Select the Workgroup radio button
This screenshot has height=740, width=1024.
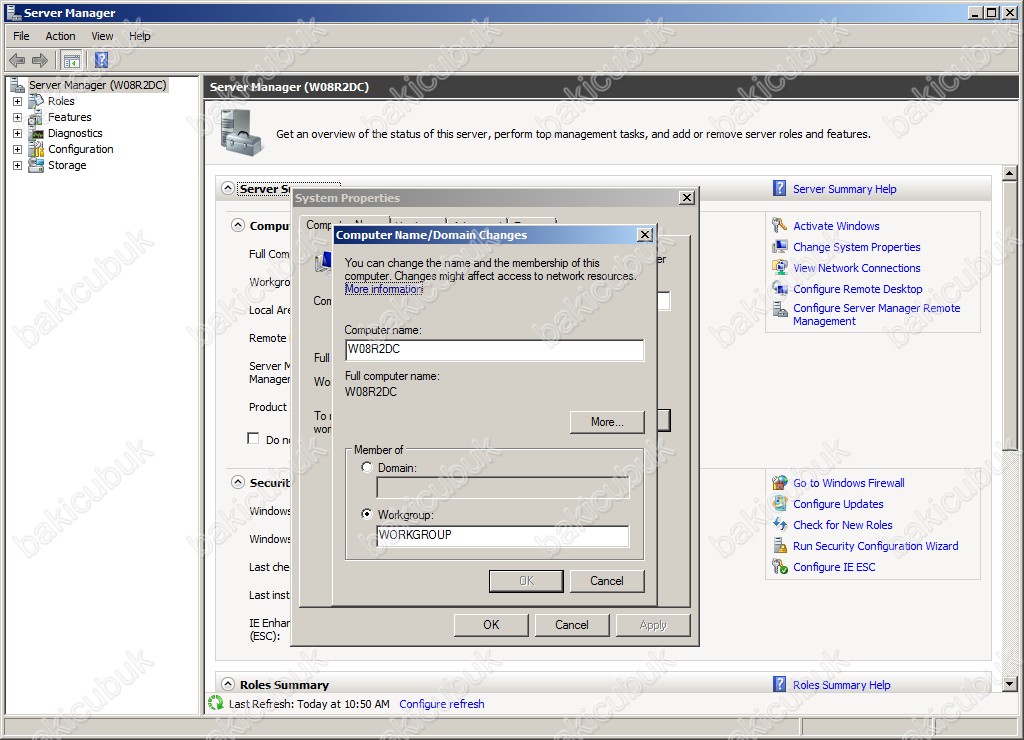pos(367,514)
